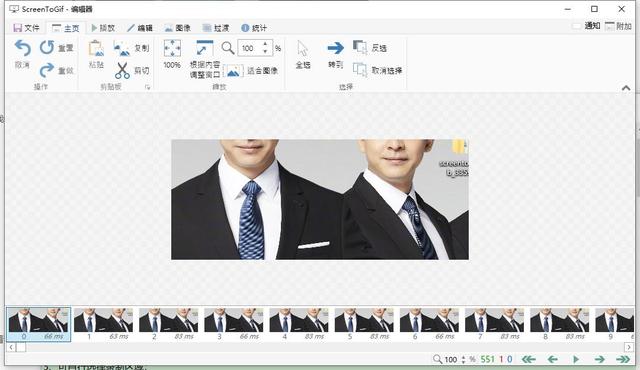Increase status bar zoom with up arrow
640x370 pixels.
[x=463, y=357]
